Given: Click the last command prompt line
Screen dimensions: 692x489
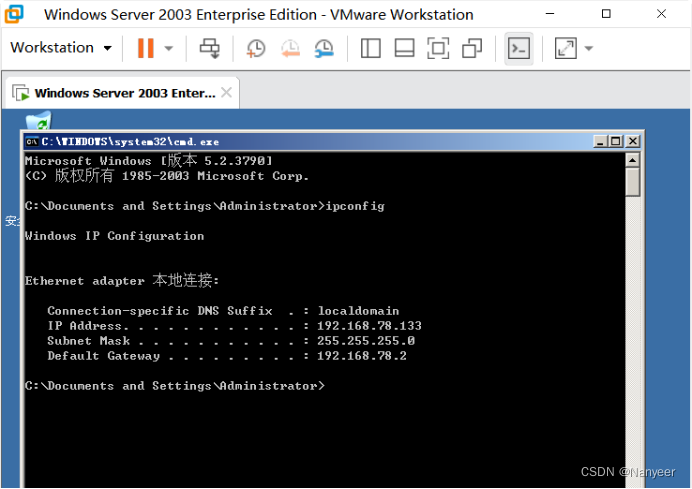Looking at the screenshot, I should point(175,386).
